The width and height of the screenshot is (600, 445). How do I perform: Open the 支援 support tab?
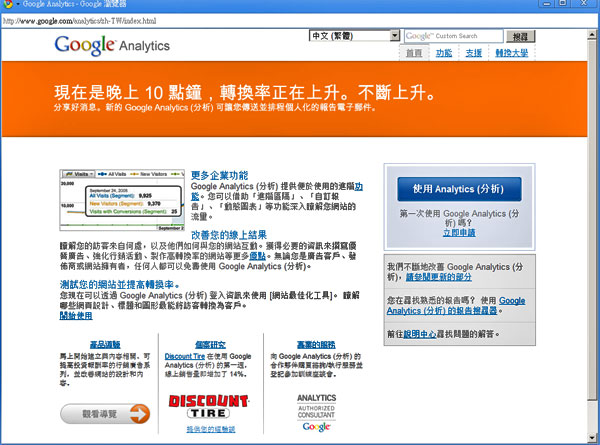pos(474,53)
